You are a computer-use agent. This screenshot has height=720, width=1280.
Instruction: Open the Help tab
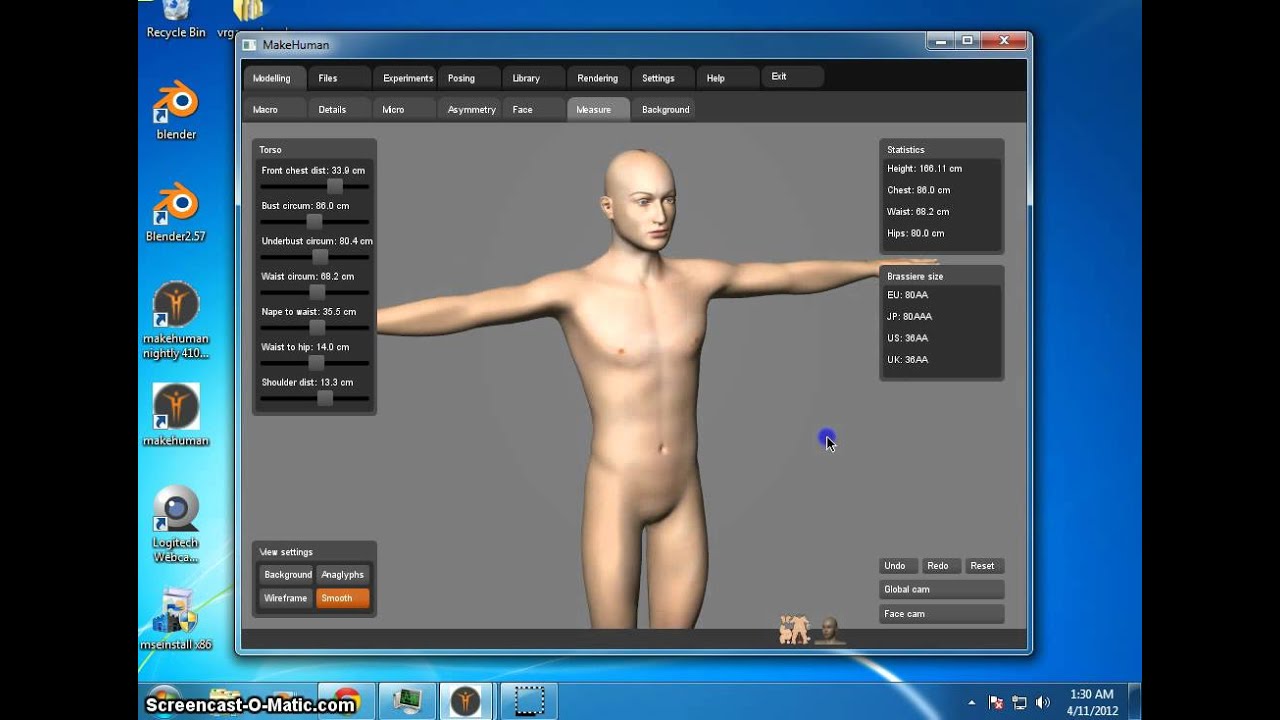click(x=727, y=78)
